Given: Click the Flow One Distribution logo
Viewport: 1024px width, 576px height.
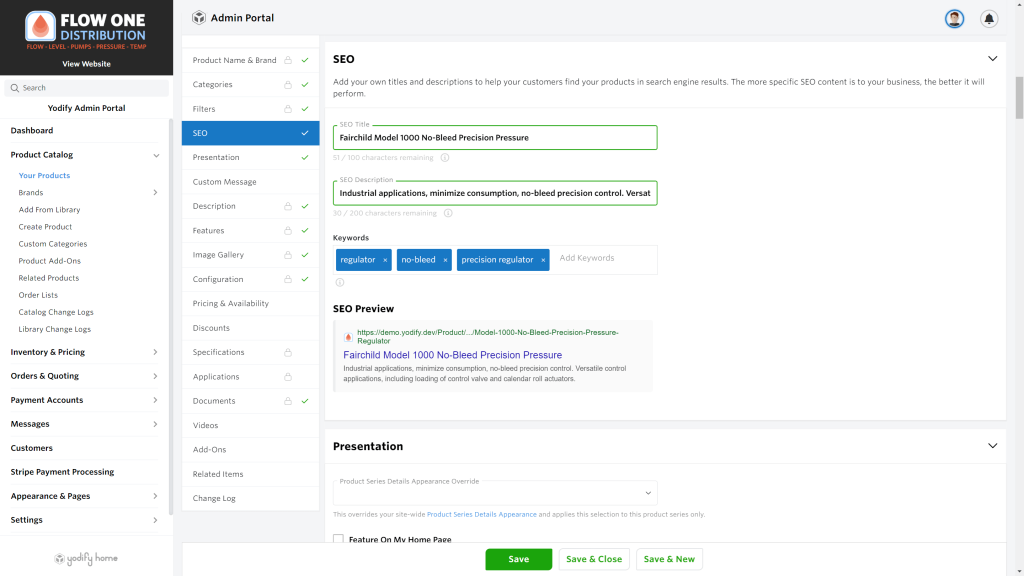Looking at the screenshot, I should [x=85, y=30].
